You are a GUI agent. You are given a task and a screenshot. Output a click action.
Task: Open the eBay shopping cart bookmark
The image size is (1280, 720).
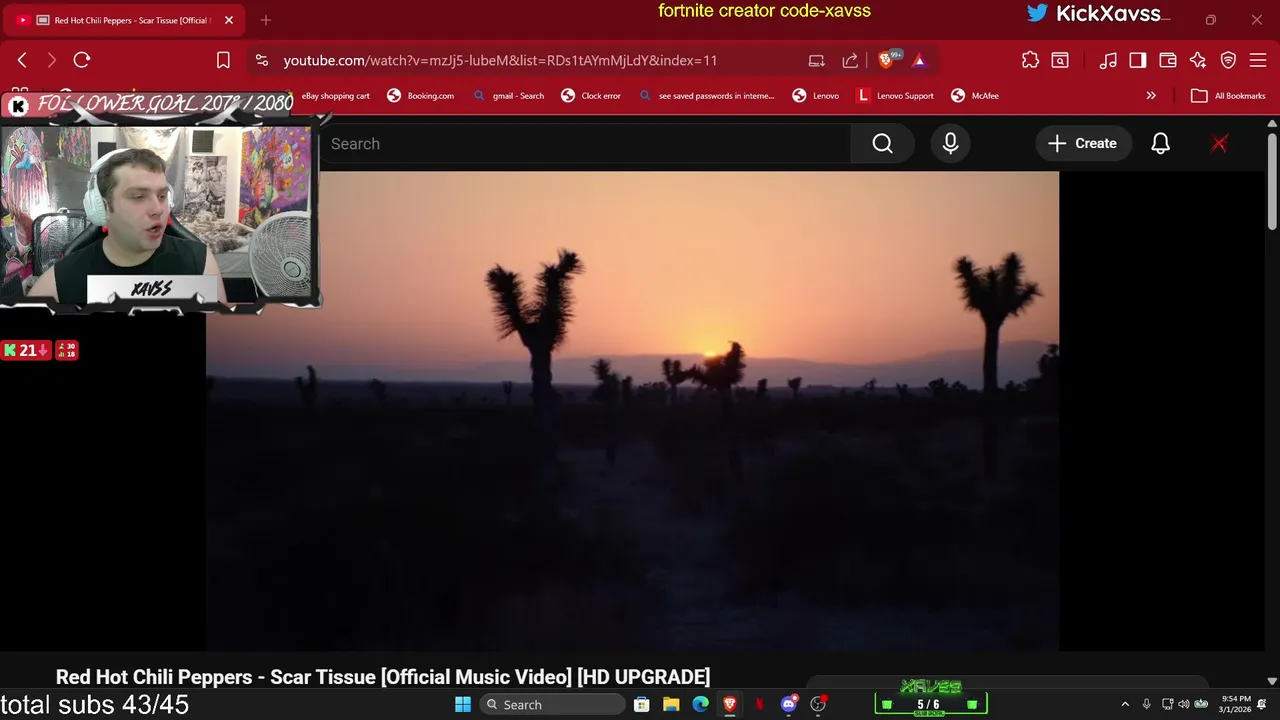coord(335,96)
